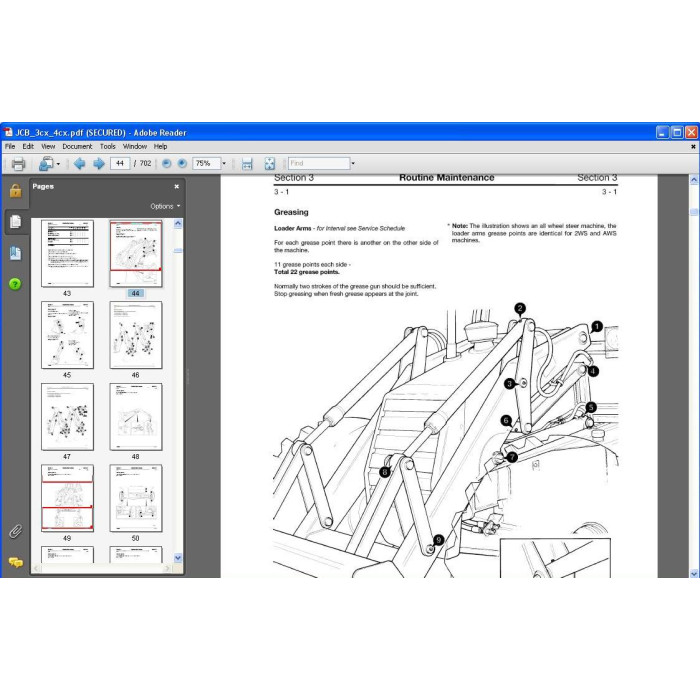Select page 43 thumbnail
The height and width of the screenshot is (700, 700).
pyautogui.click(x=67, y=253)
